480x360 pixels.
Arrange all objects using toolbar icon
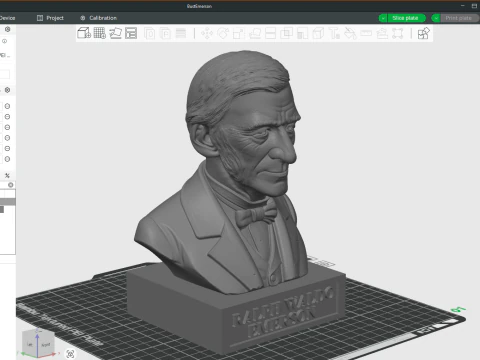[131, 33]
